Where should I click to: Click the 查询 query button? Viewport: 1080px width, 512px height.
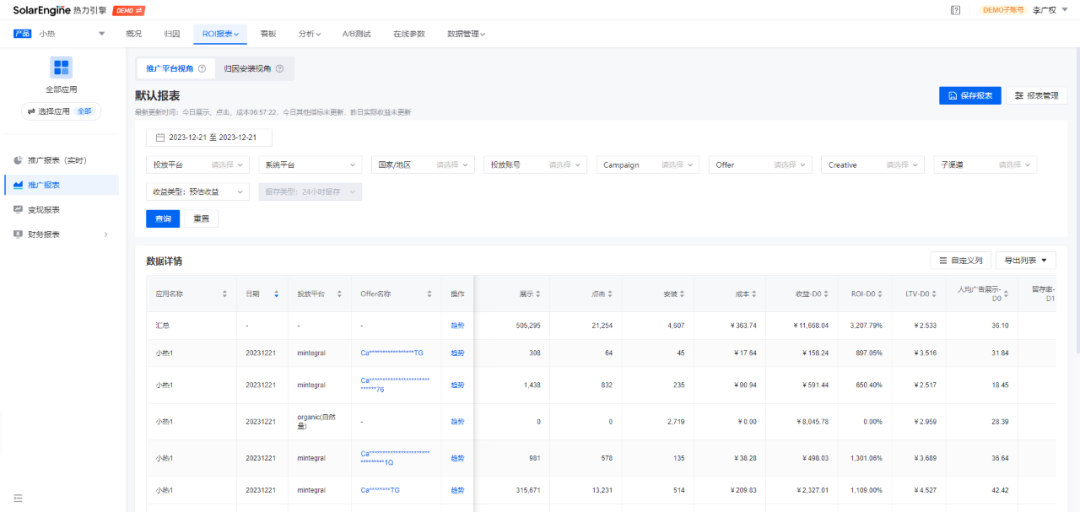[163, 218]
